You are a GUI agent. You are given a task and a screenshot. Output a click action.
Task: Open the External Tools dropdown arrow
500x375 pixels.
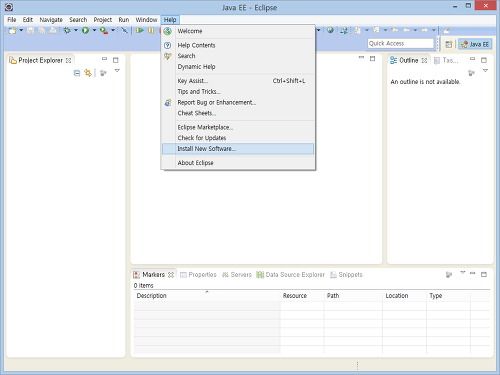pyautogui.click(x=113, y=30)
